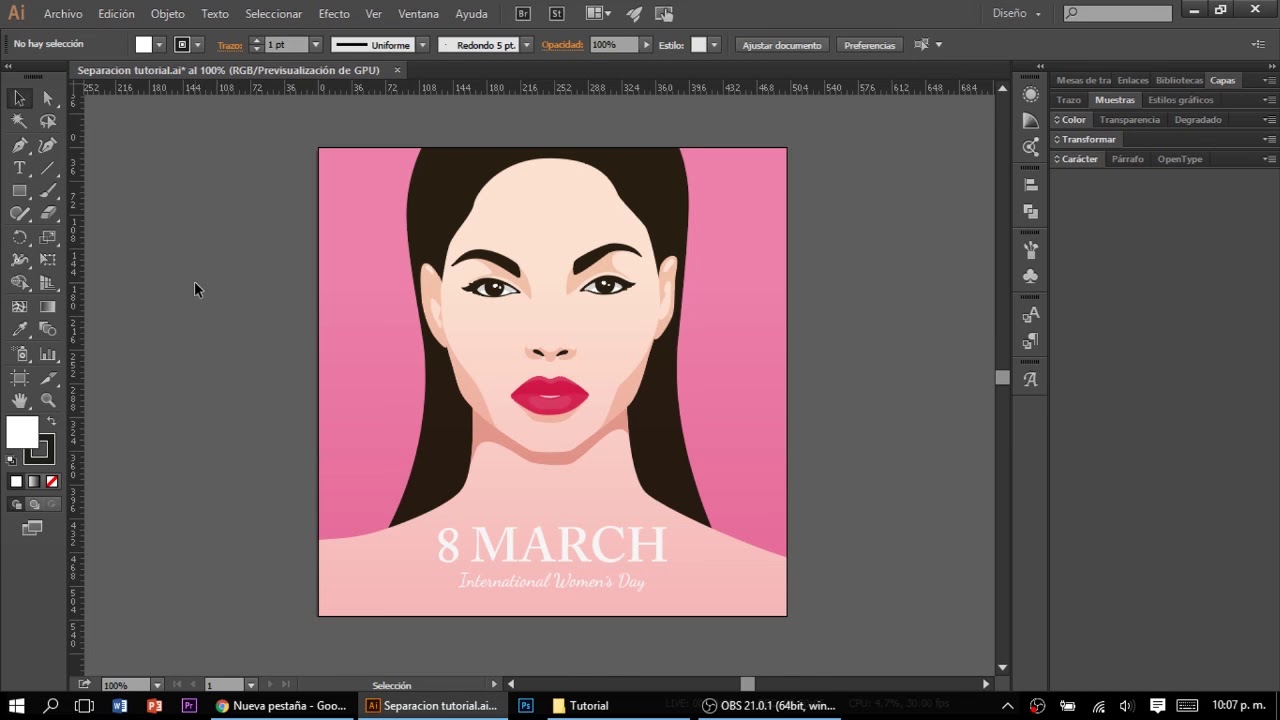This screenshot has width=1280, height=720.
Task: Select the Hand tool
Action: [x=19, y=400]
